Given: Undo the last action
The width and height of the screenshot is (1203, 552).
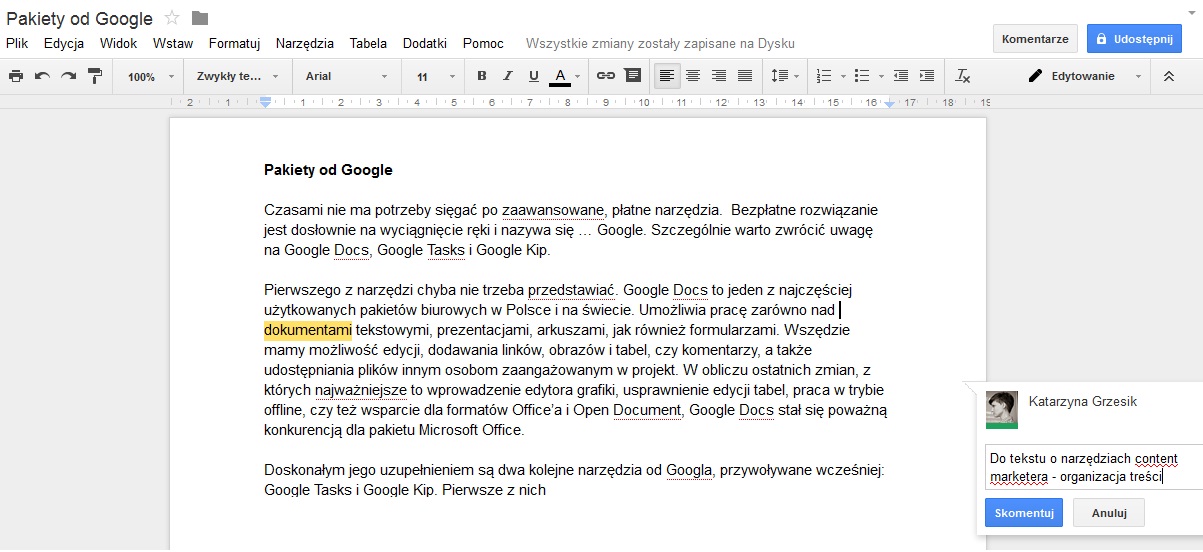Looking at the screenshot, I should tap(42, 76).
